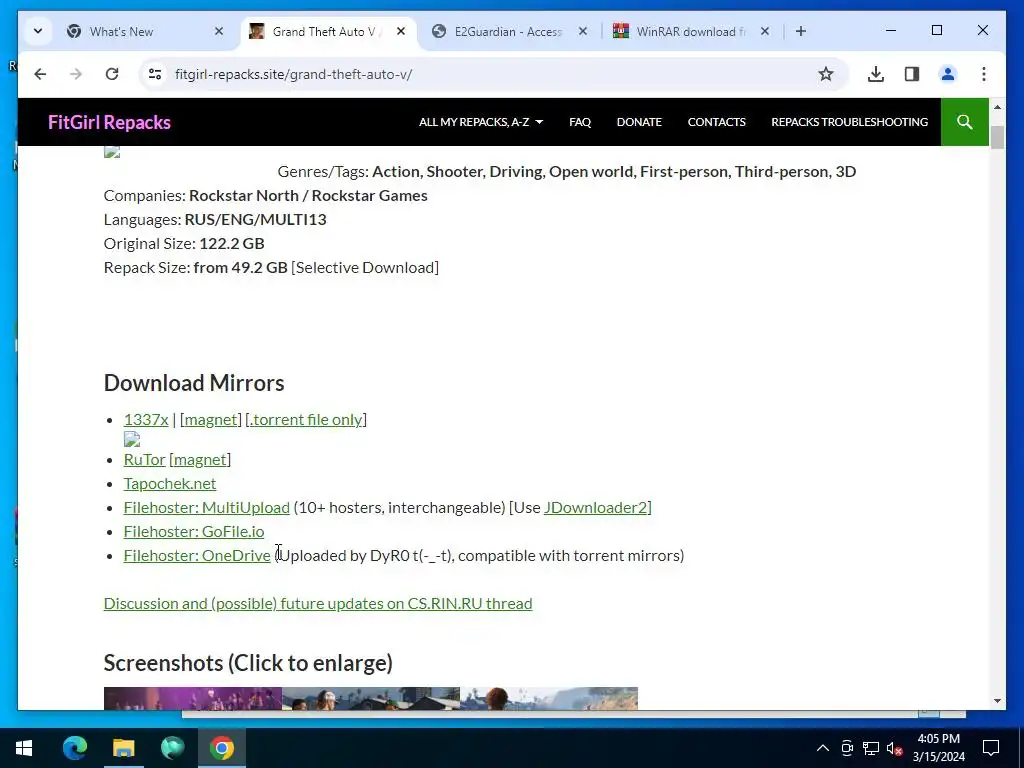Open a new tab with plus button
This screenshot has width=1024, height=768.
point(801,31)
